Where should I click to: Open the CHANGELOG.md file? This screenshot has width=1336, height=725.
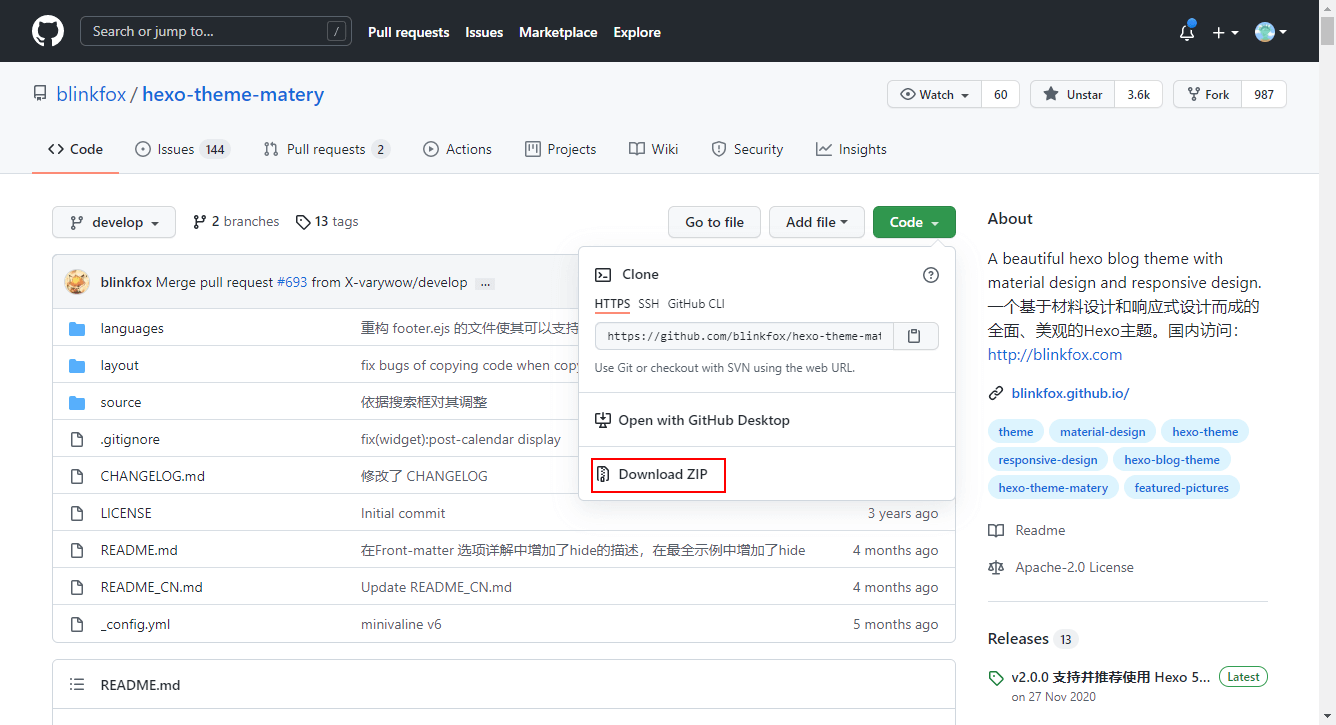(153, 476)
